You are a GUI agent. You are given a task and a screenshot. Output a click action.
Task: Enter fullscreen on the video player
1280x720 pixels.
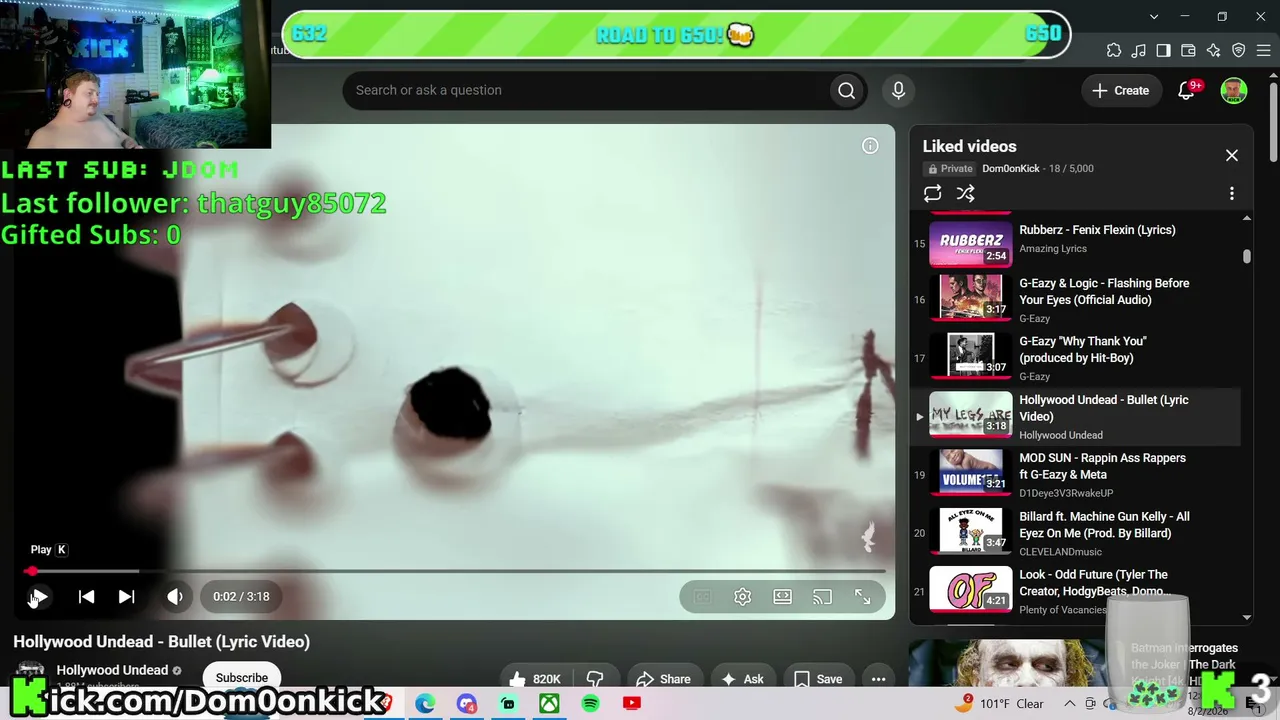click(862, 597)
